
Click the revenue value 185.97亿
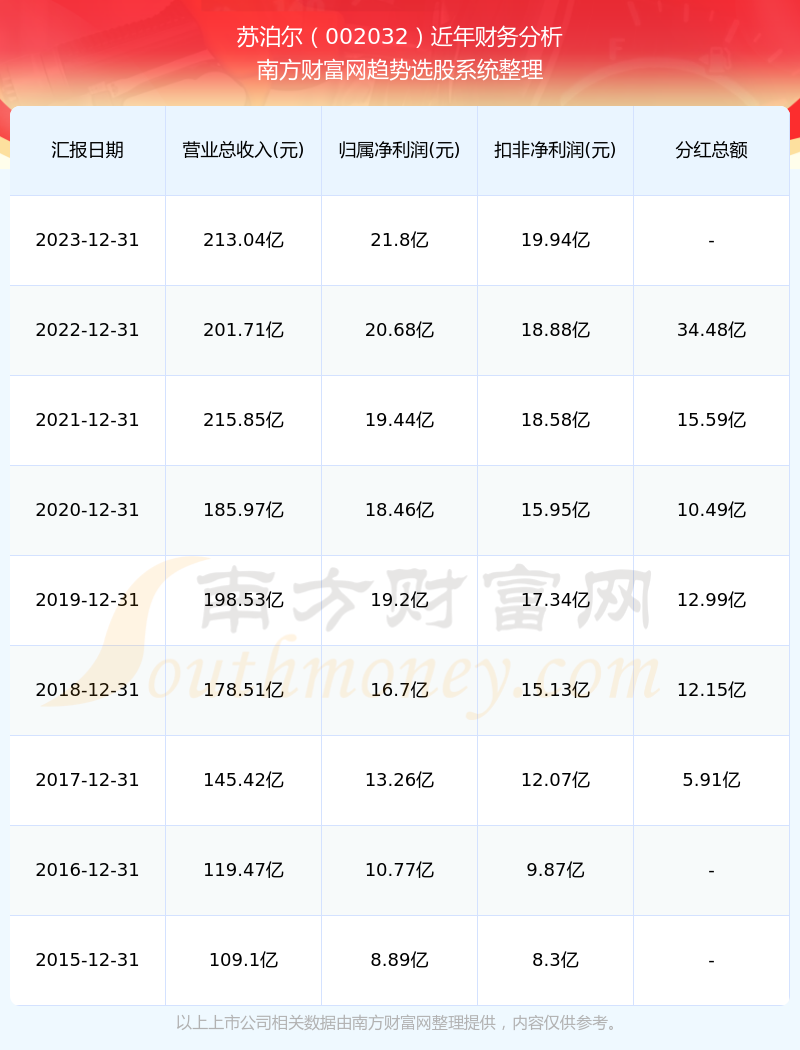(244, 510)
